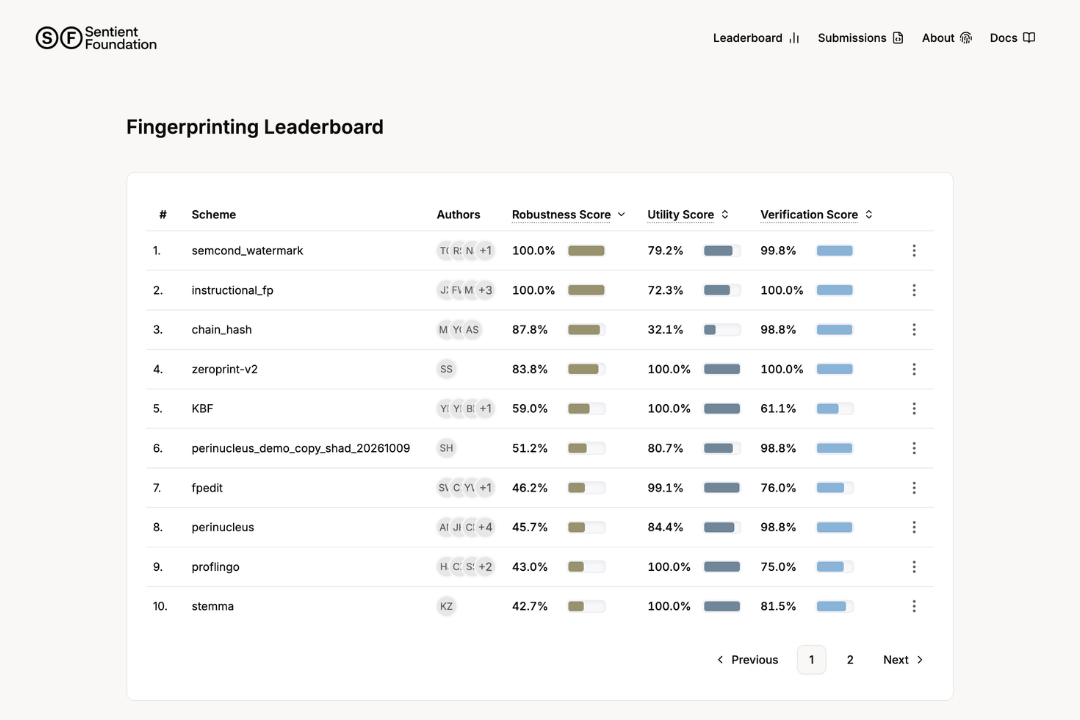Click the zeroprint-v2 scheme name
This screenshot has height=720, width=1080.
pyautogui.click(x=225, y=369)
